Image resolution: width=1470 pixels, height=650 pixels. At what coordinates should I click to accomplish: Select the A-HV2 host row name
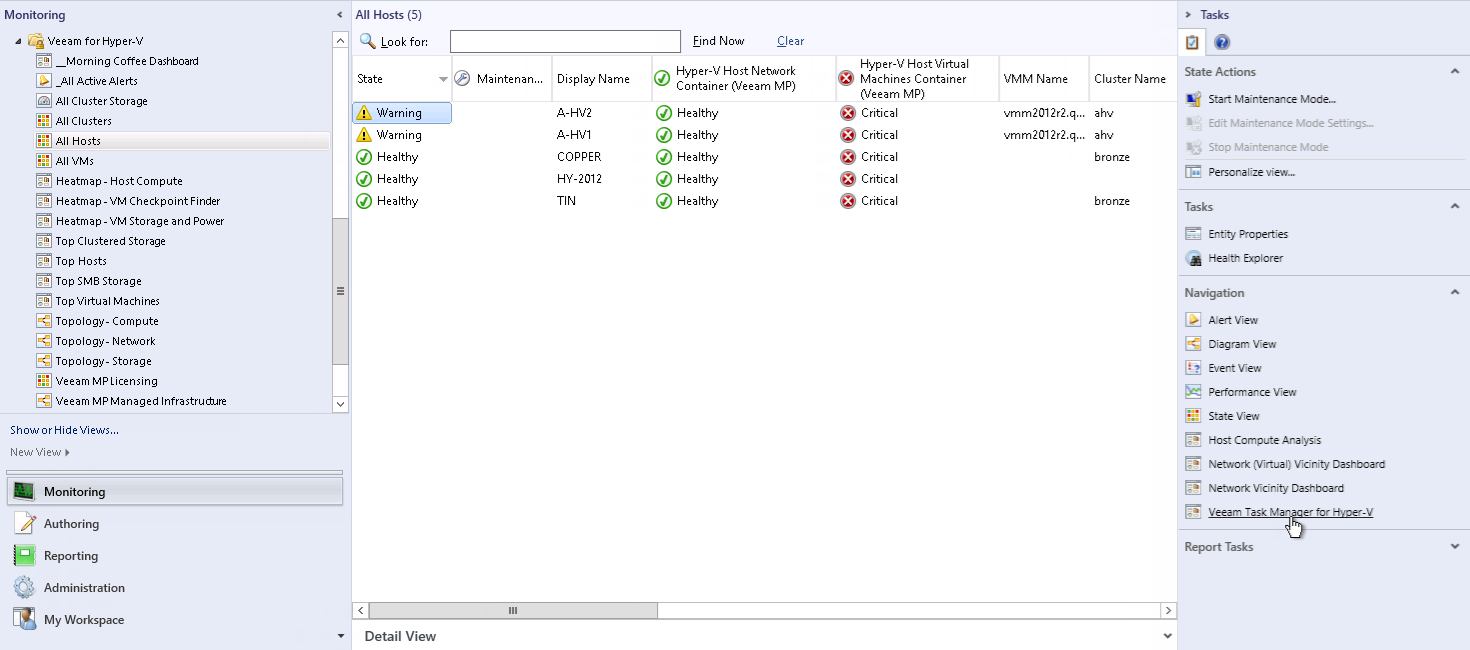(574, 113)
